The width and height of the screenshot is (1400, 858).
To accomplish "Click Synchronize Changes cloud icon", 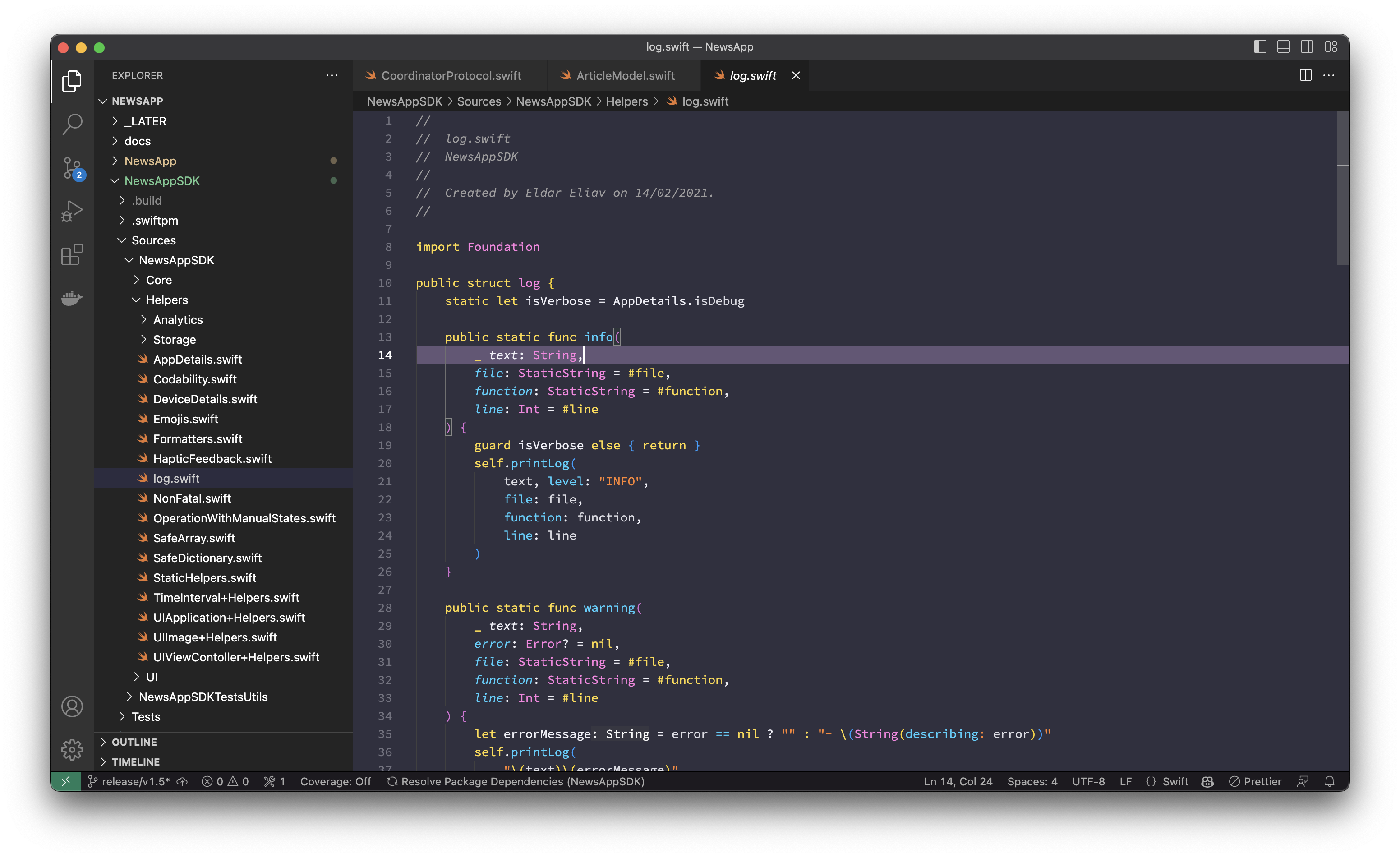I will pyautogui.click(x=182, y=781).
